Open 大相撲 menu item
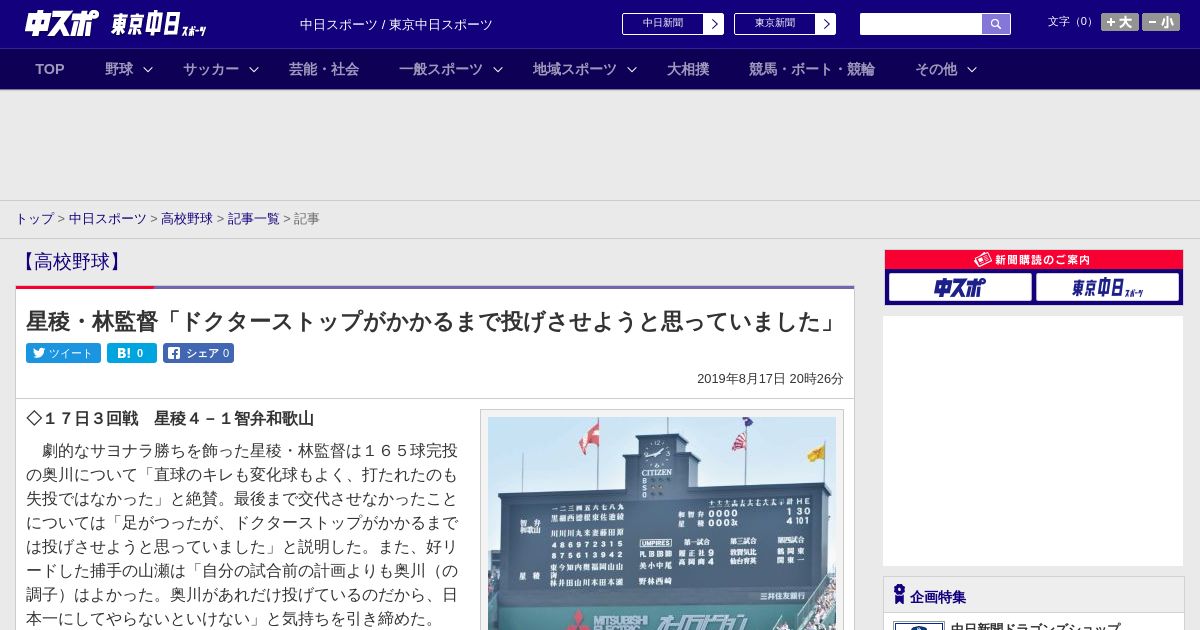This screenshot has height=630, width=1200. (688, 69)
